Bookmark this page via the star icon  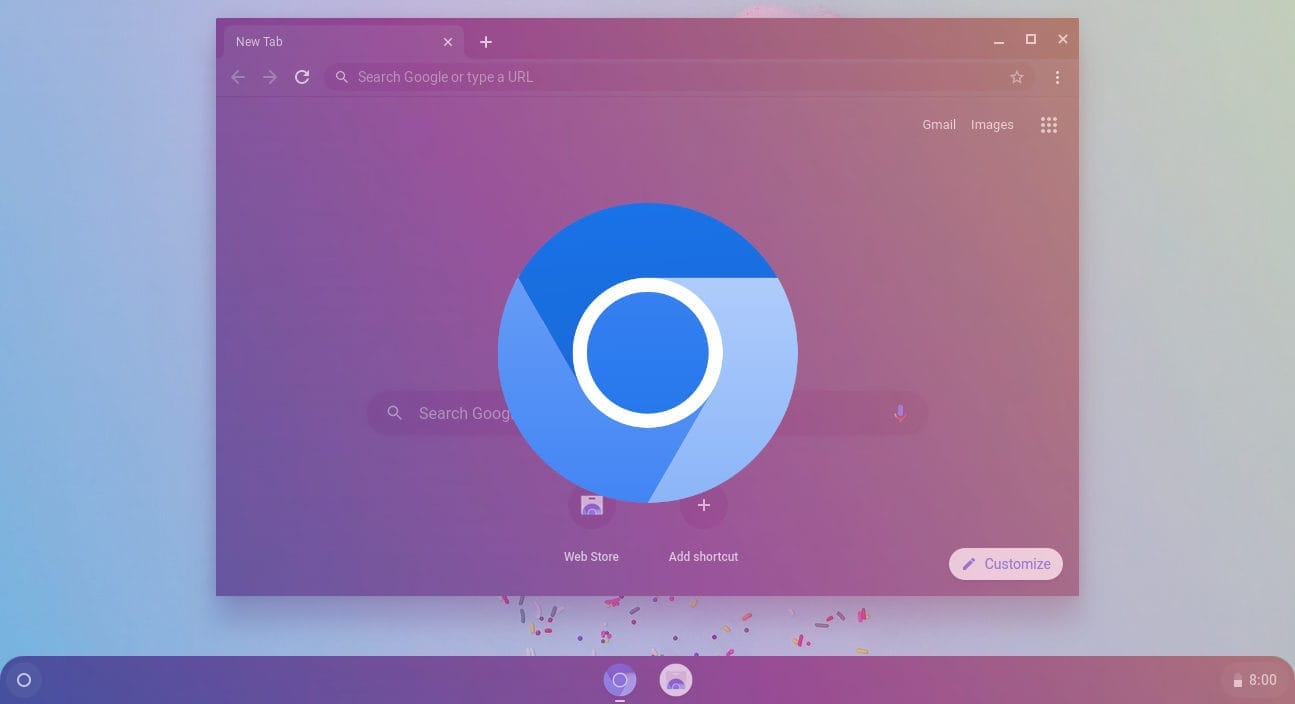pos(1017,76)
